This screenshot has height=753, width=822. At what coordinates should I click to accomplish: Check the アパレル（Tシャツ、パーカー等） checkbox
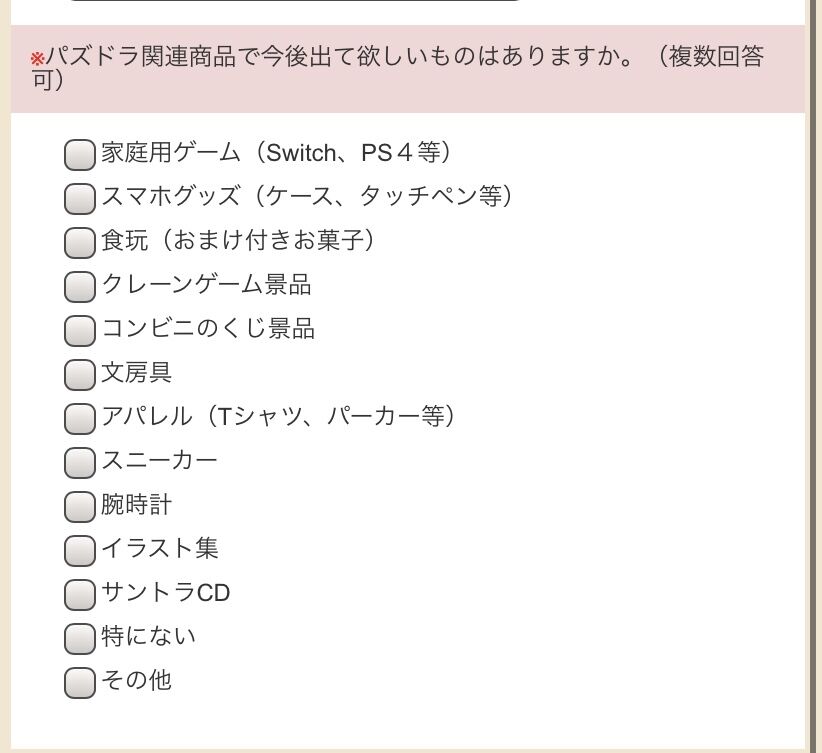80,419
